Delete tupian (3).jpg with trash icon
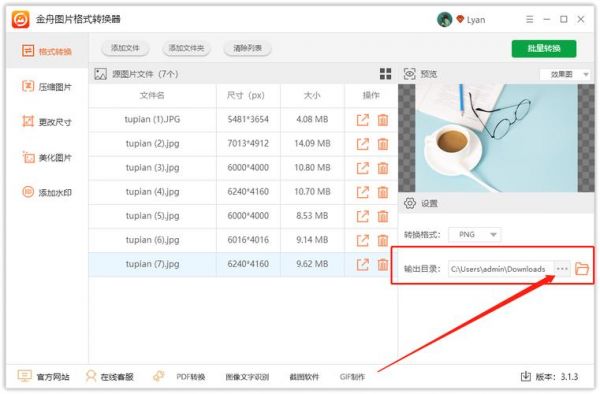This screenshot has width=600, height=394. [383, 168]
